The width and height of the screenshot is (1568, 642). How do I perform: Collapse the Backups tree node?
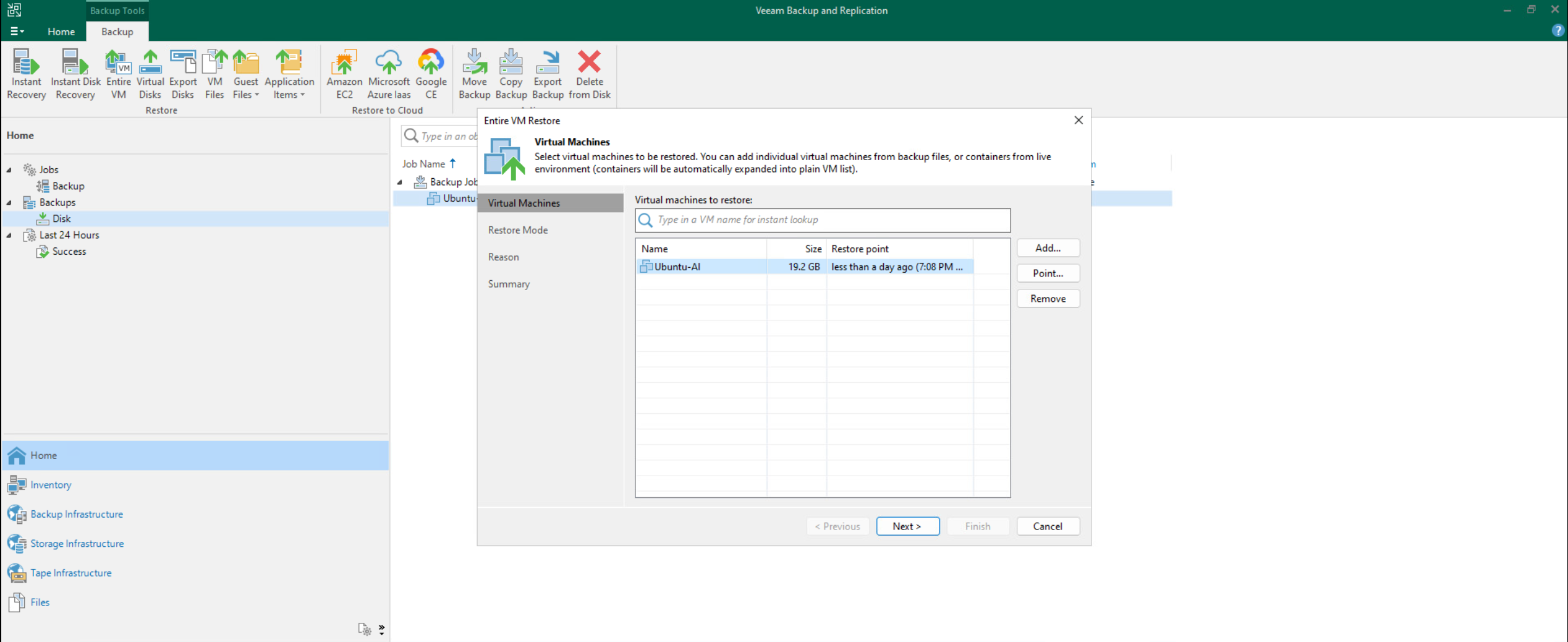(9, 202)
